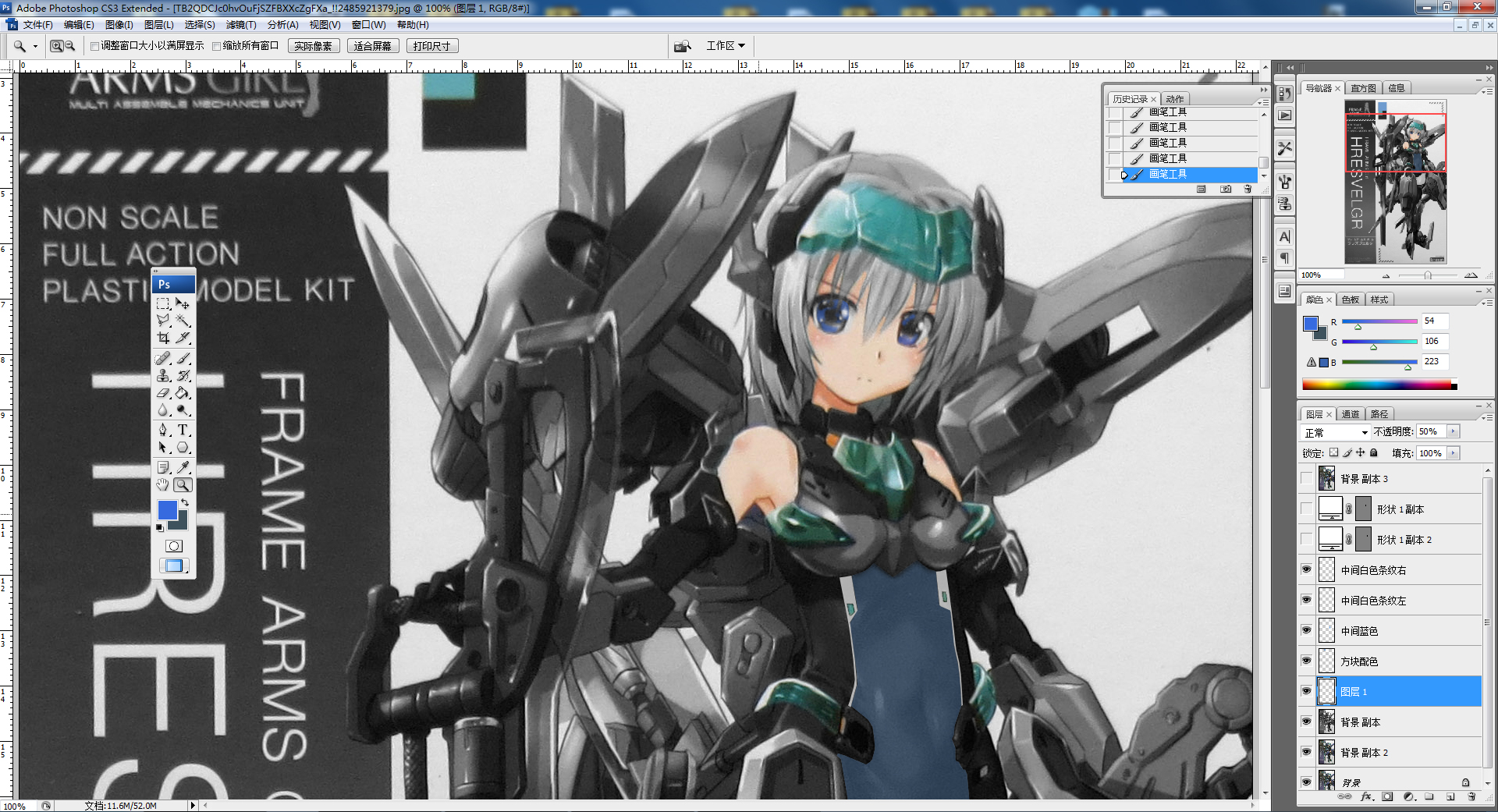Switch to the 通道 tab
The width and height of the screenshot is (1498, 812).
tap(1351, 414)
